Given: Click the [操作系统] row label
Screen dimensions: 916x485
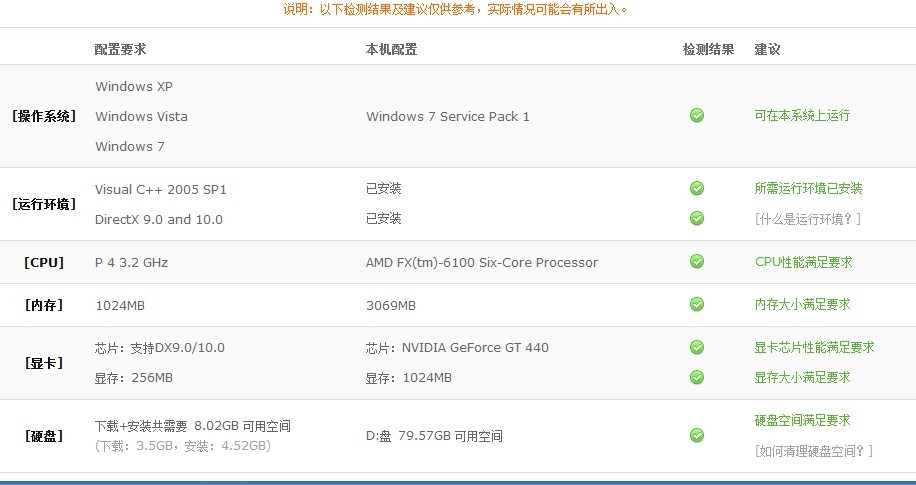Looking at the screenshot, I should point(44,116).
